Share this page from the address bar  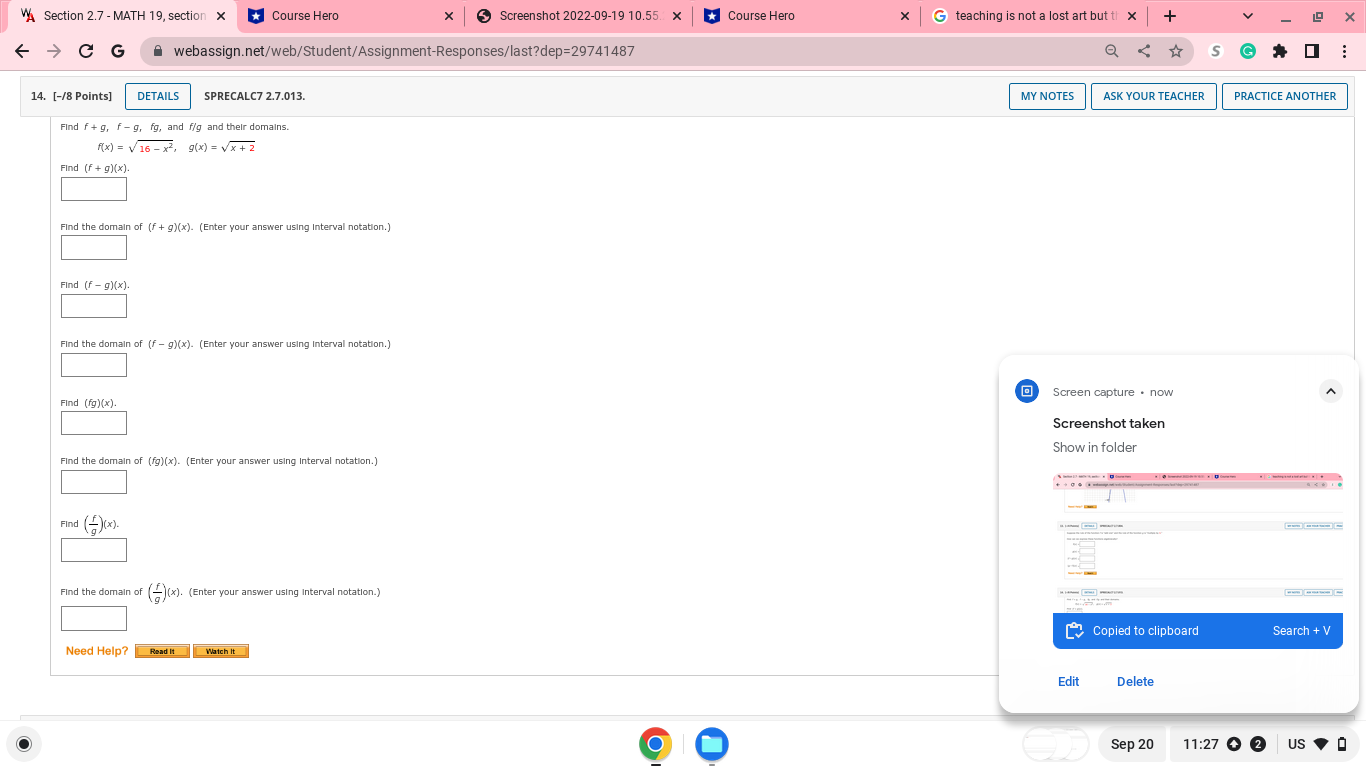pyautogui.click(x=1143, y=51)
